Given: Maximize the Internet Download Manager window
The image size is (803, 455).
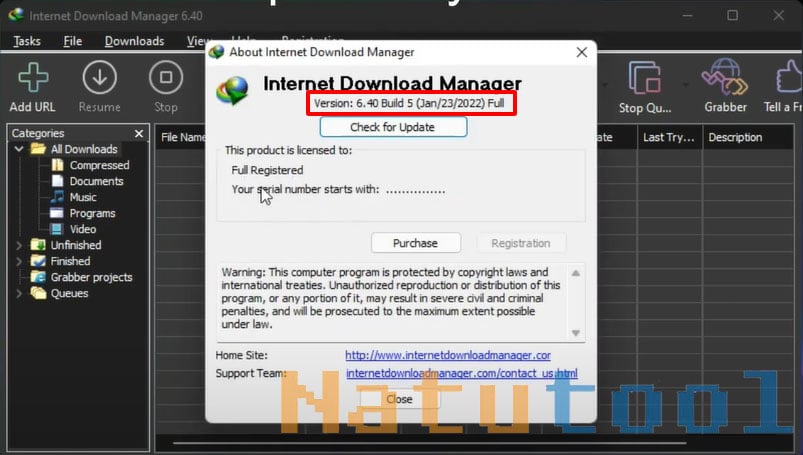Looking at the screenshot, I should pos(732,15).
